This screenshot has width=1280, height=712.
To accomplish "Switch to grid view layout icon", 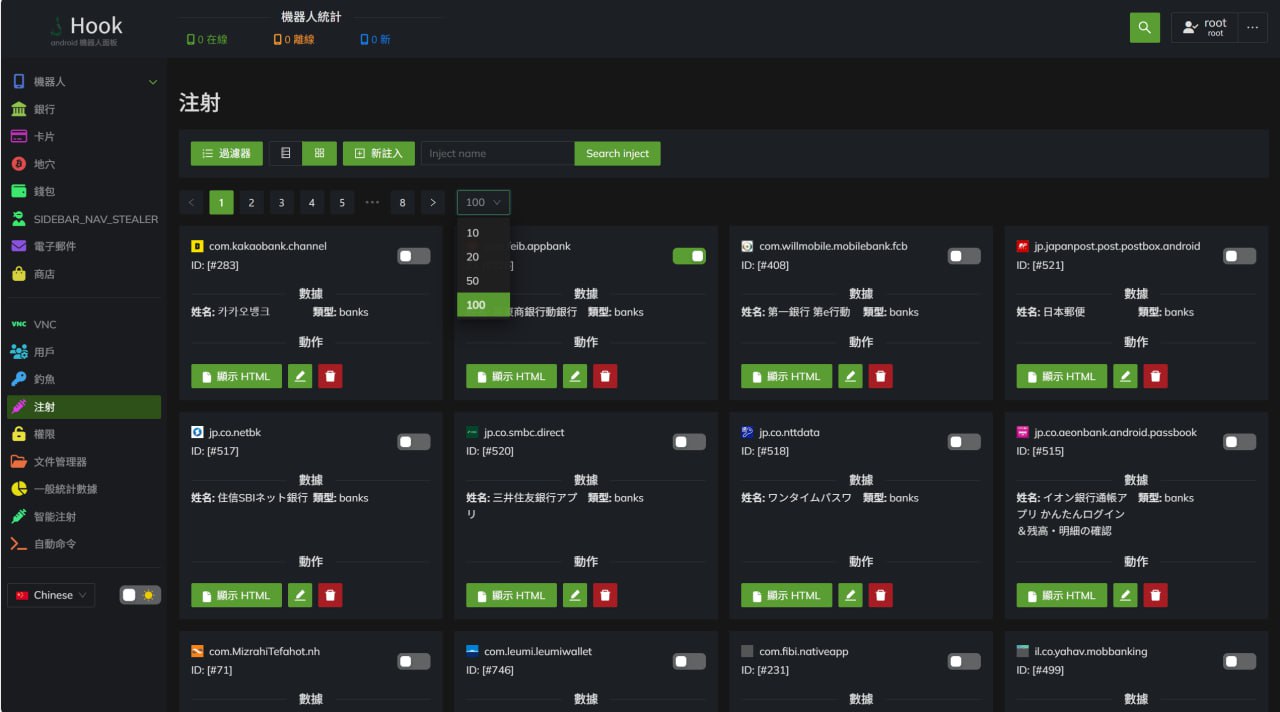I will tap(319, 153).
